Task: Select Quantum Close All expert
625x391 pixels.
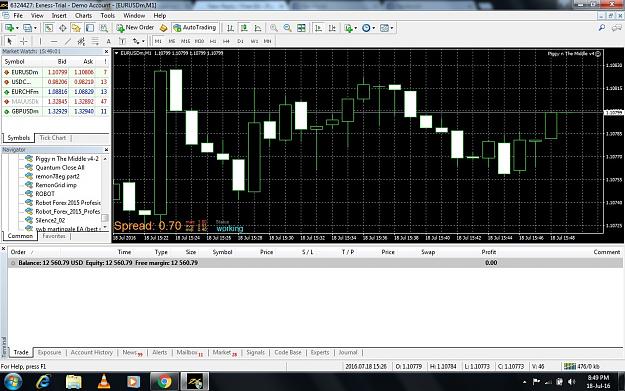Action: [60, 167]
